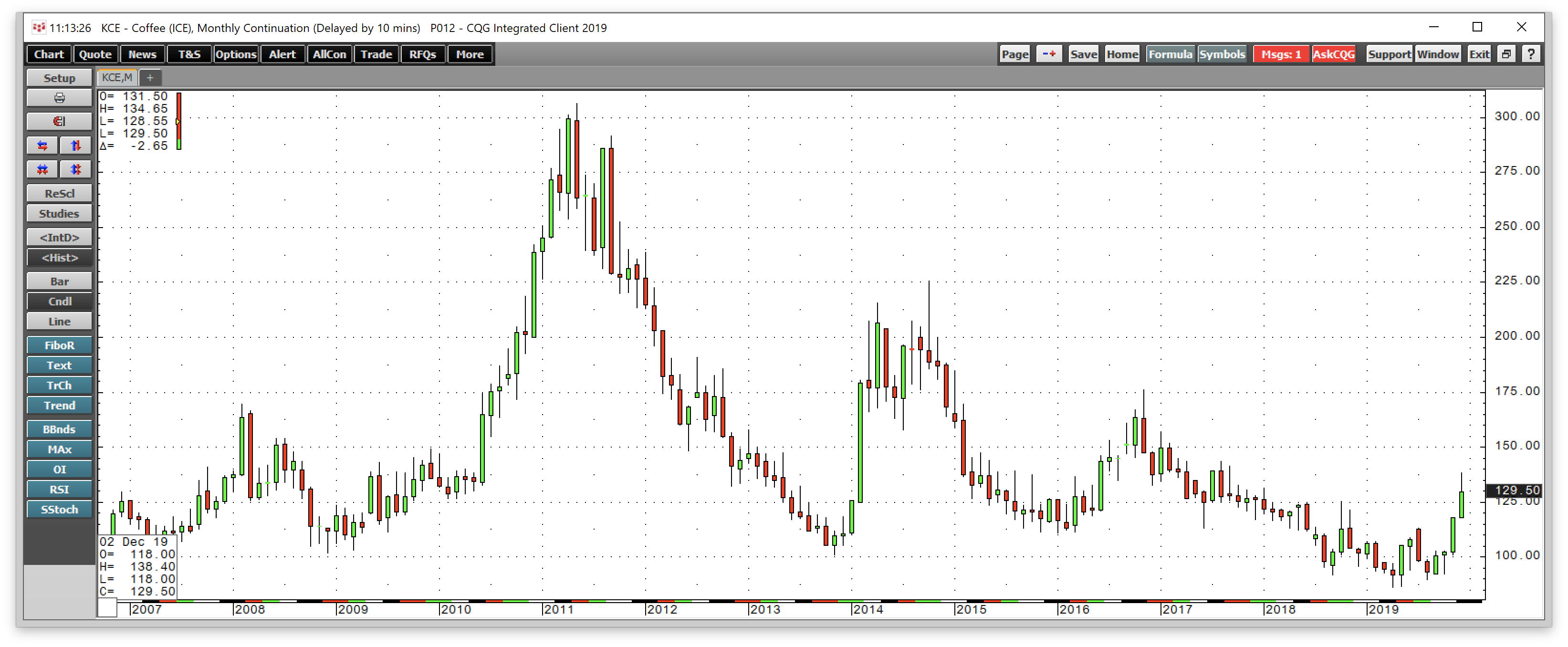Click the Page minus-plus navigation button

[1049, 54]
